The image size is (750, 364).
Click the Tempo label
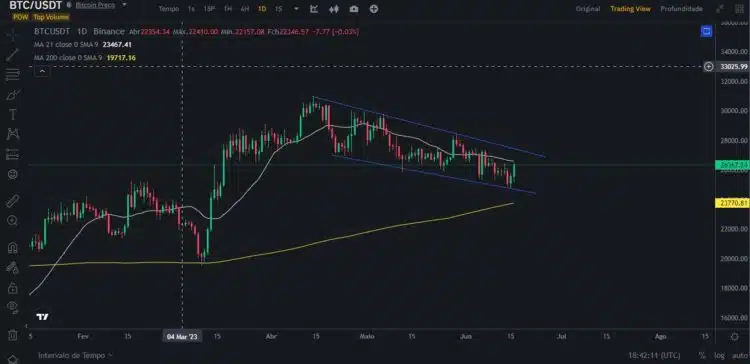[x=168, y=9]
